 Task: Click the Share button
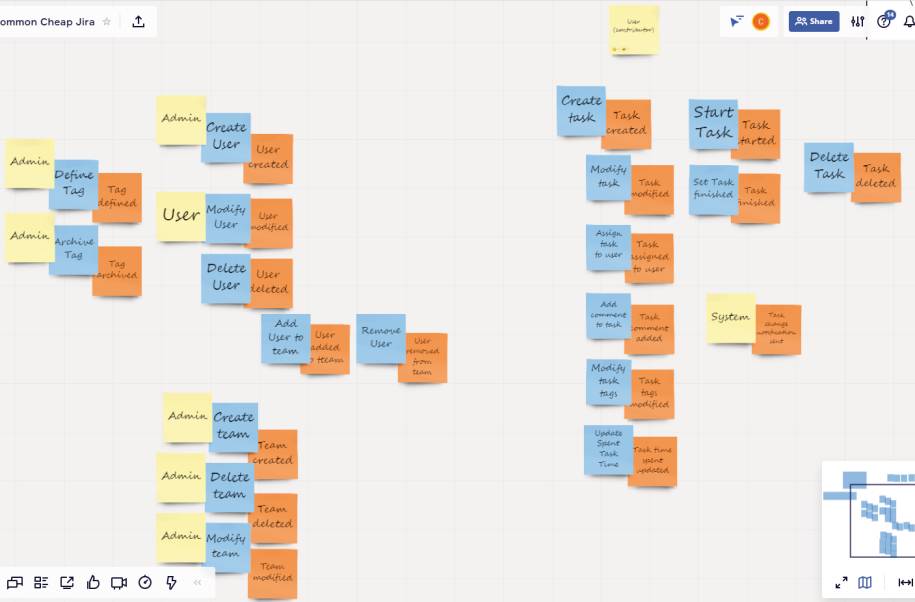click(x=814, y=22)
